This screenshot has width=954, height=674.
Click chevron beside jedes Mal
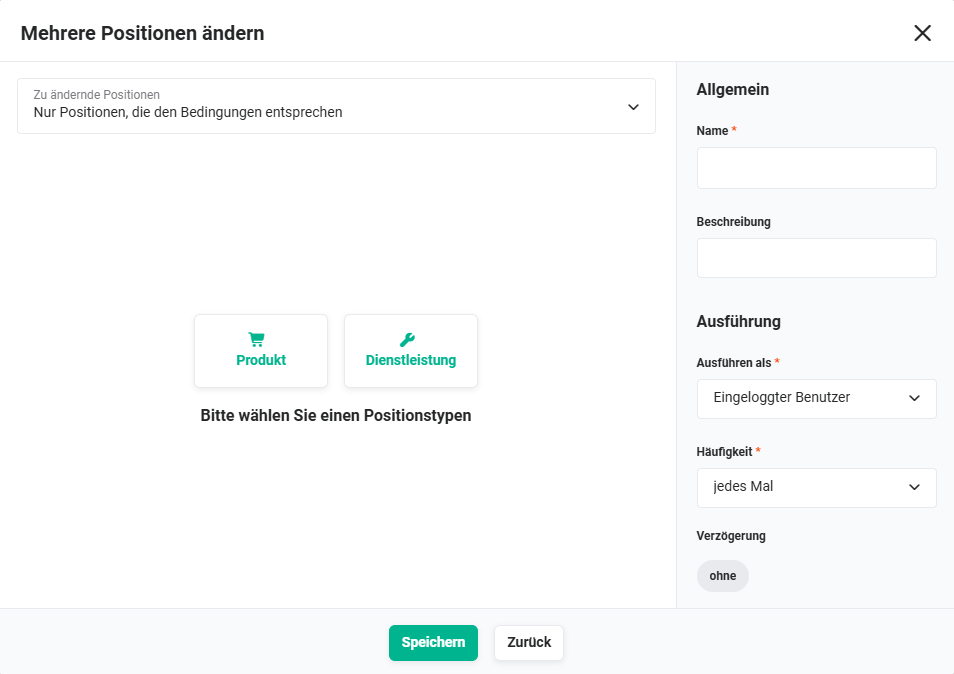(914, 487)
